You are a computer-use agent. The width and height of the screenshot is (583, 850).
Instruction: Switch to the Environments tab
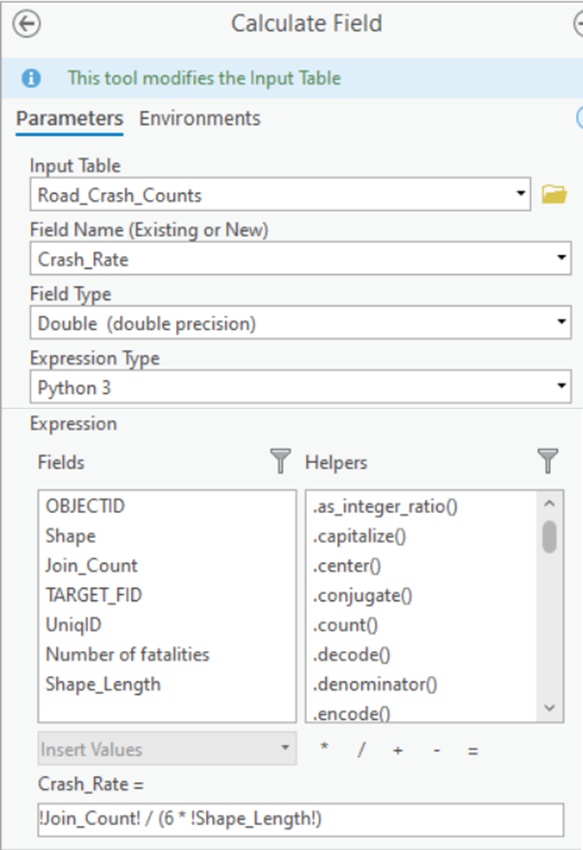(x=200, y=118)
